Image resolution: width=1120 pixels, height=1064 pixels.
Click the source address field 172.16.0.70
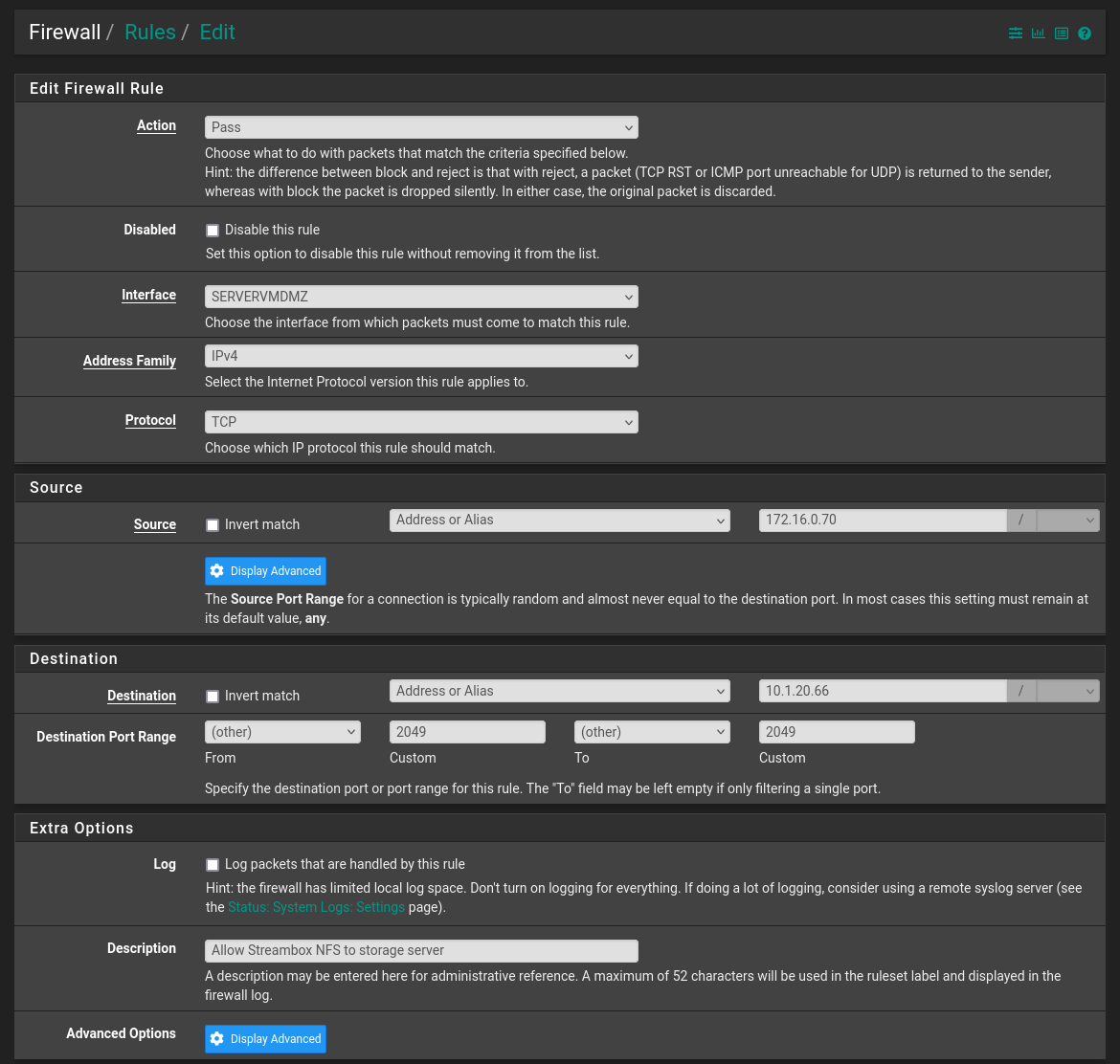click(883, 520)
